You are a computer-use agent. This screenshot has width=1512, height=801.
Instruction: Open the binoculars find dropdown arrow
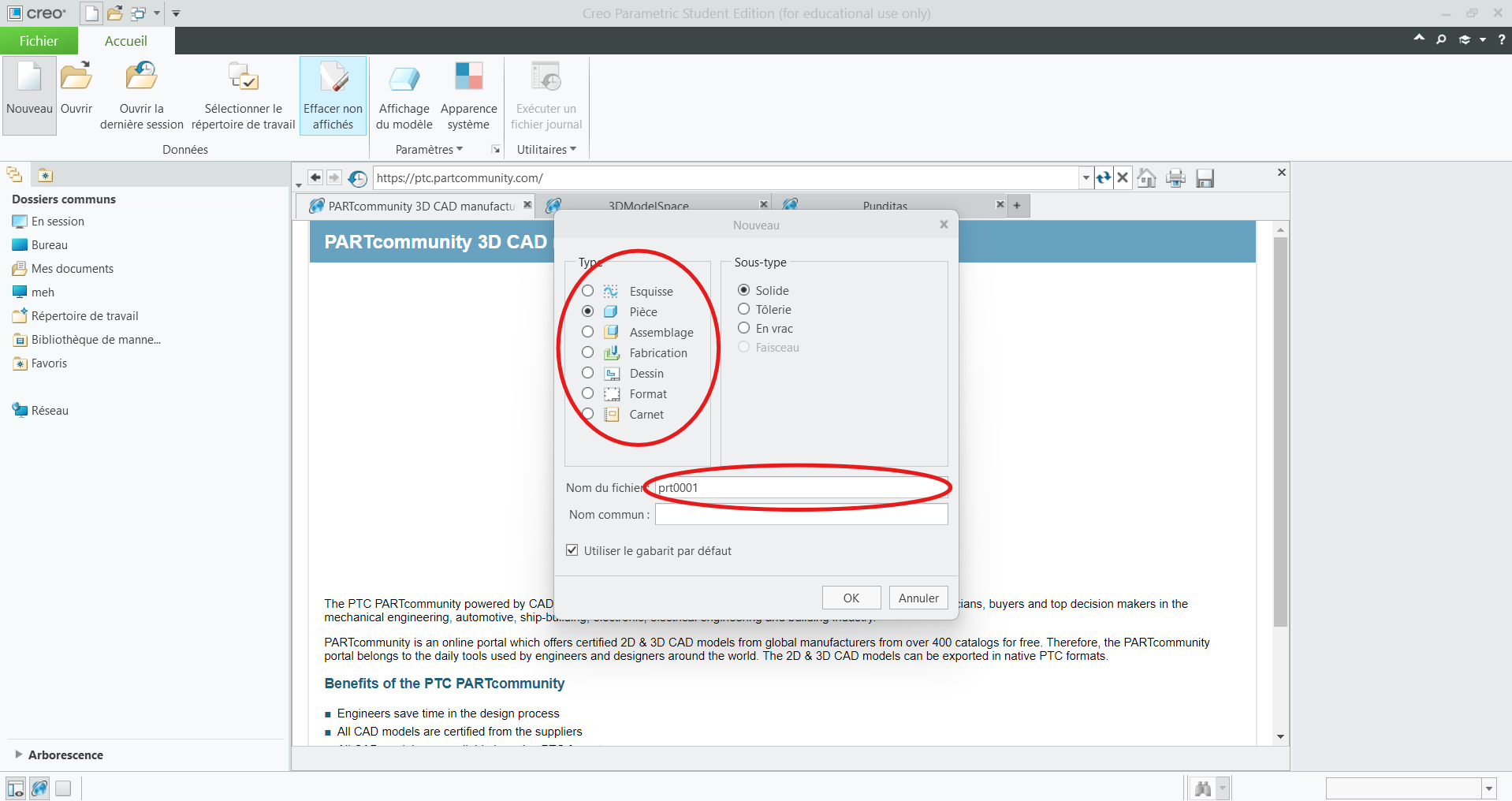(x=1223, y=788)
